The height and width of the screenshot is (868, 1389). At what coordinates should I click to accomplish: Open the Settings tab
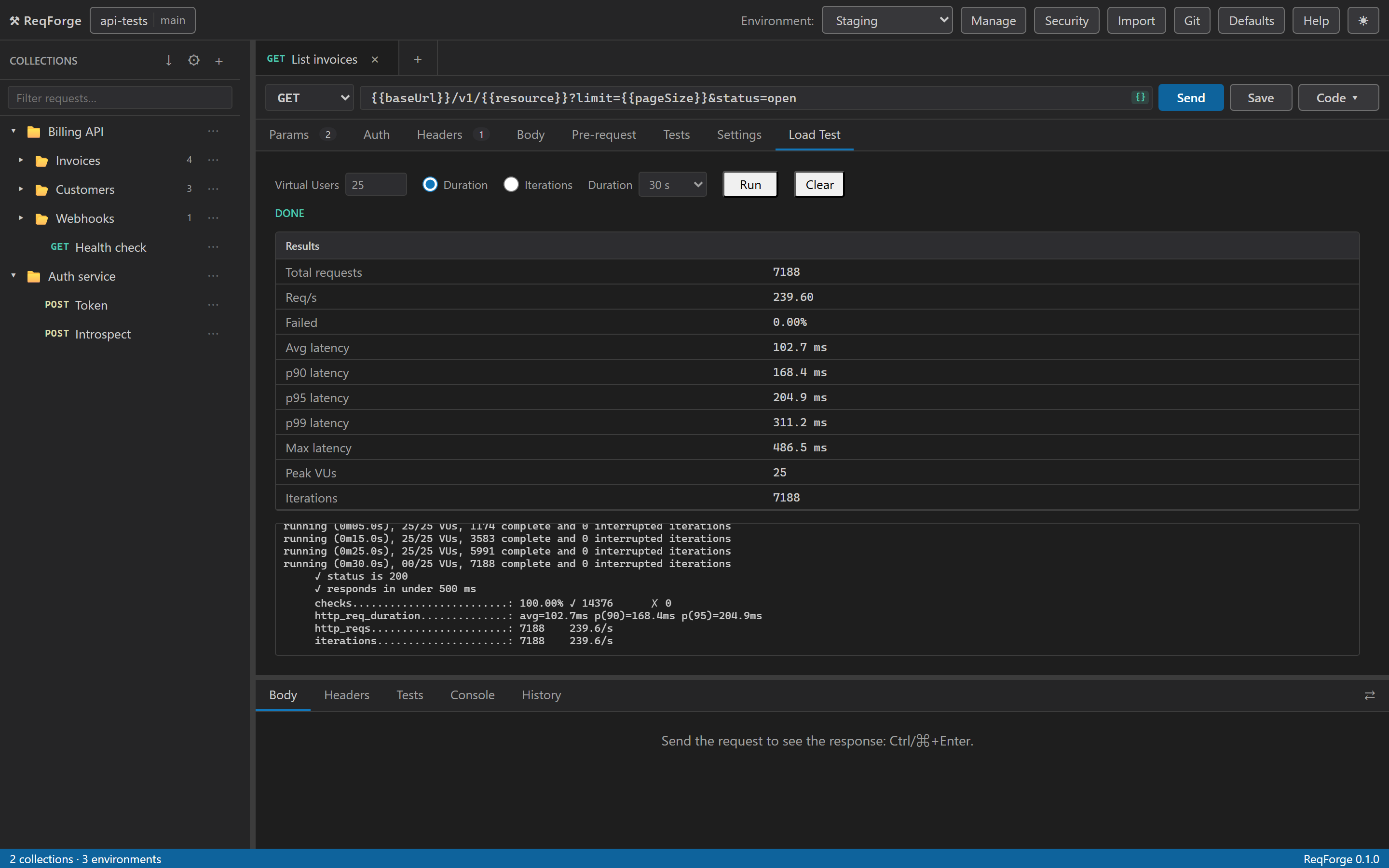739,135
